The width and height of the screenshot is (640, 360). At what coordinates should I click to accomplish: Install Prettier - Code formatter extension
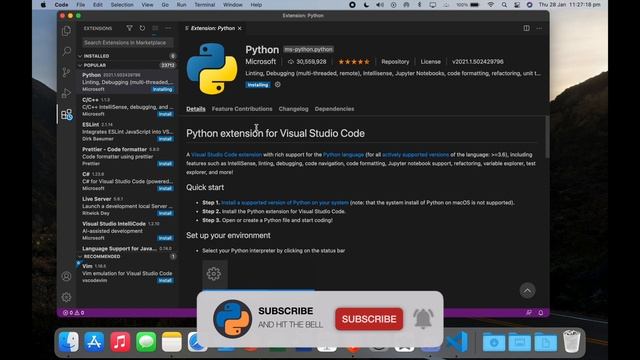click(165, 164)
